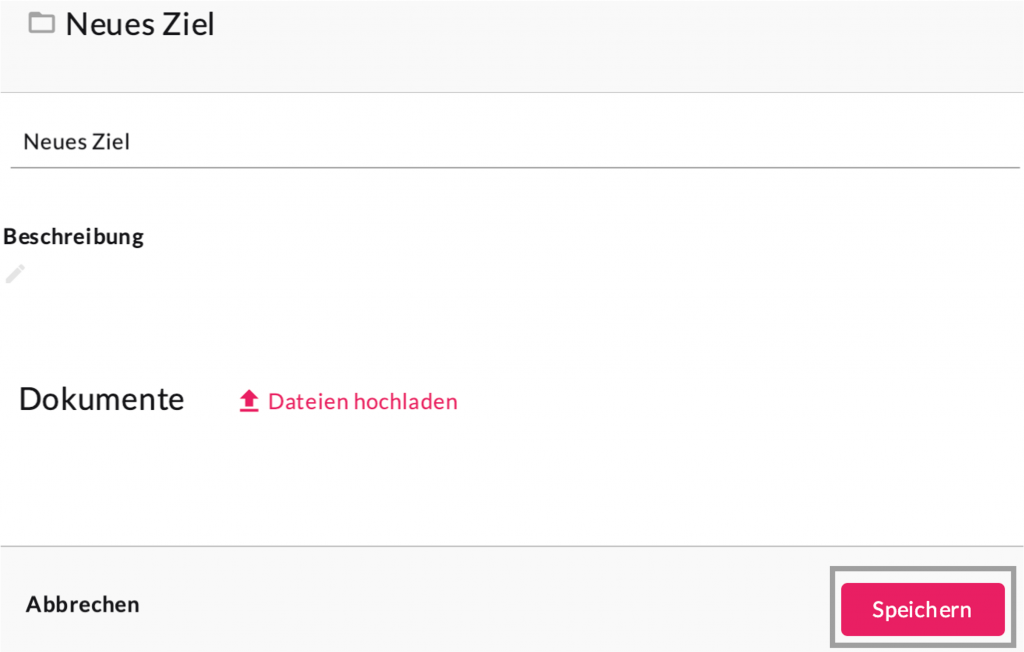
Task: Focus the goal name field containing Neues Ziel
Action: tap(500, 142)
